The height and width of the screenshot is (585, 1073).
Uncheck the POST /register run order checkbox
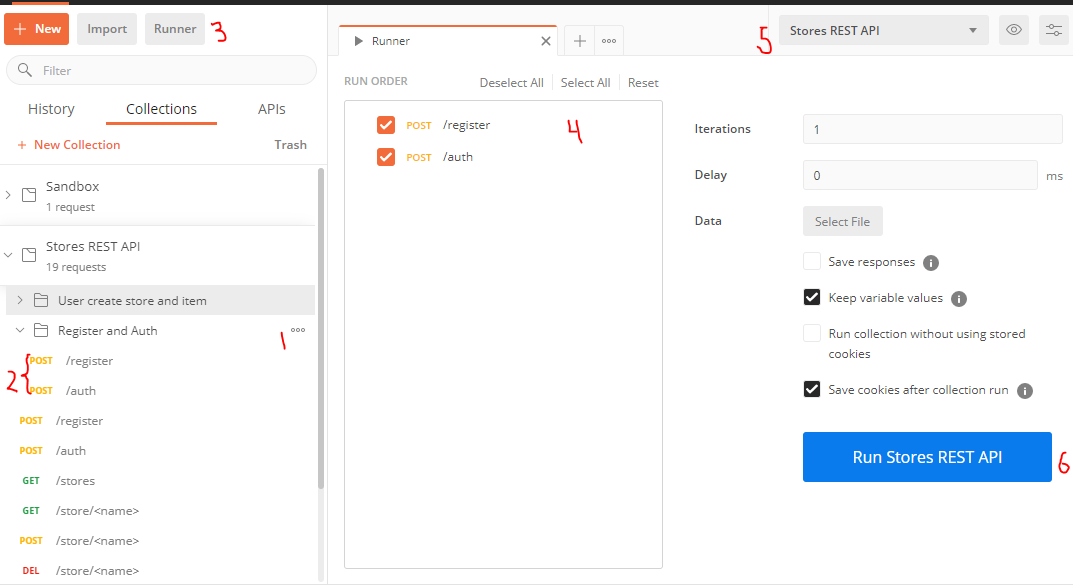point(386,125)
